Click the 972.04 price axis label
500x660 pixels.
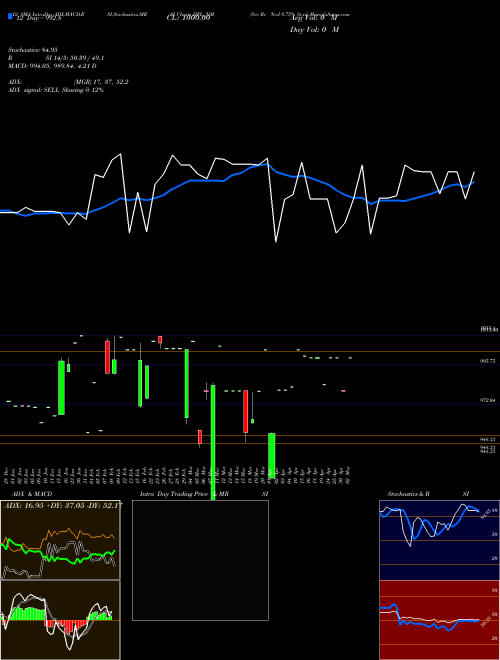pyautogui.click(x=487, y=400)
